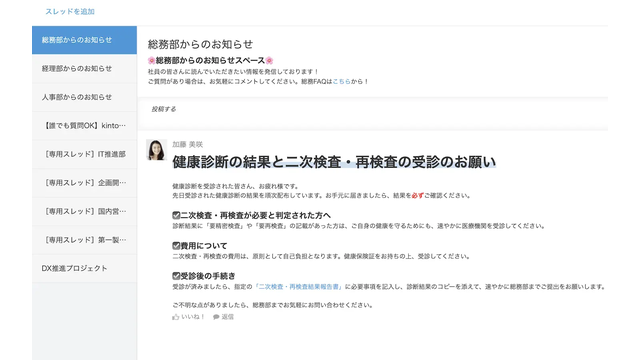Screen dimensions: 640x360
Task: Click the いいね! text link
Action: pos(193,317)
